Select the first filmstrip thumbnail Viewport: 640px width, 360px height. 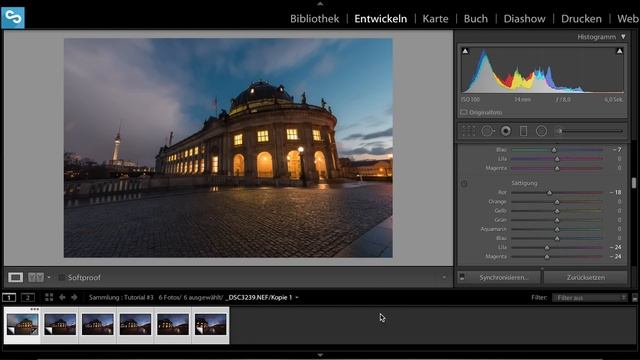coord(22,325)
